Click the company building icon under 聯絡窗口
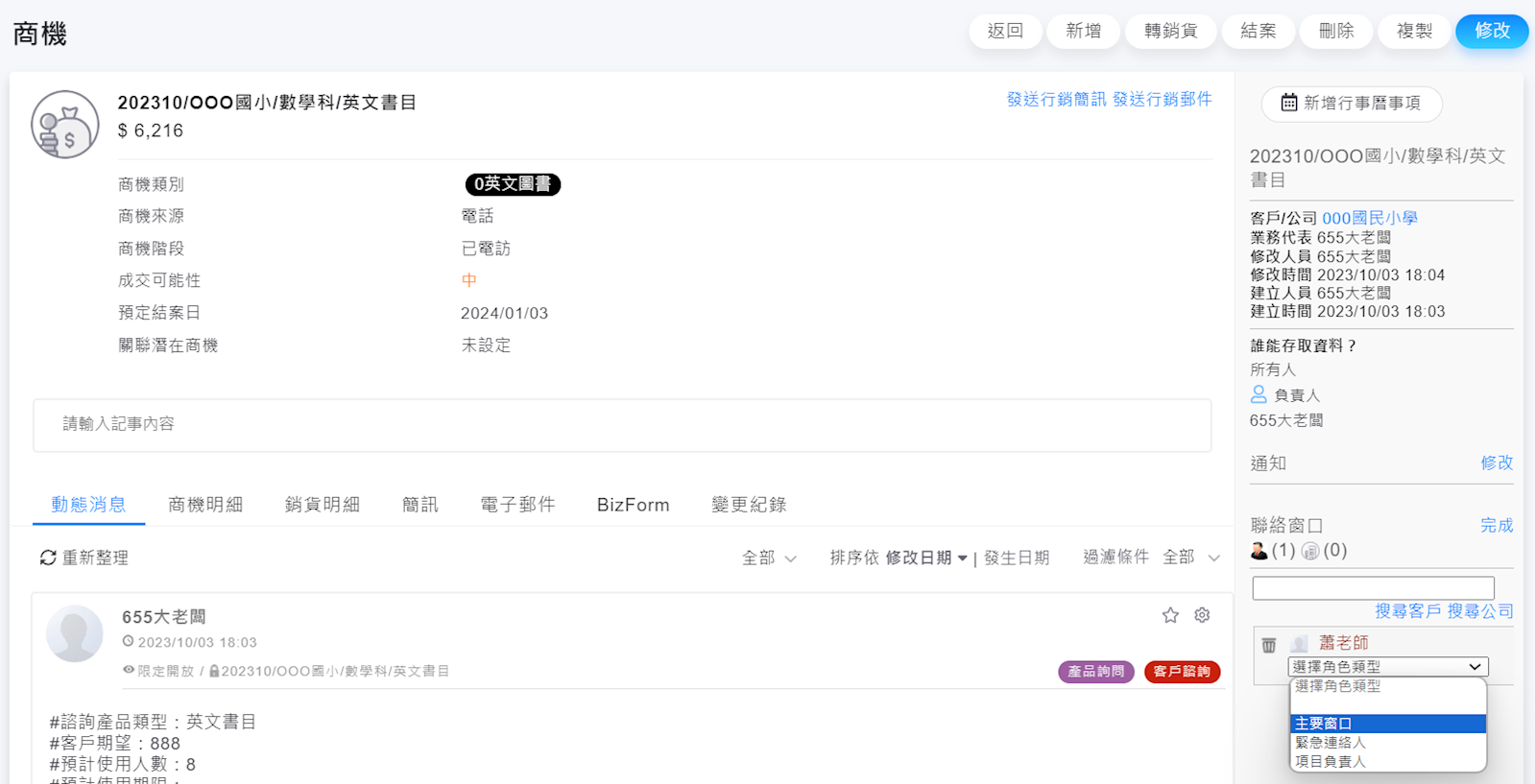 [x=1309, y=551]
